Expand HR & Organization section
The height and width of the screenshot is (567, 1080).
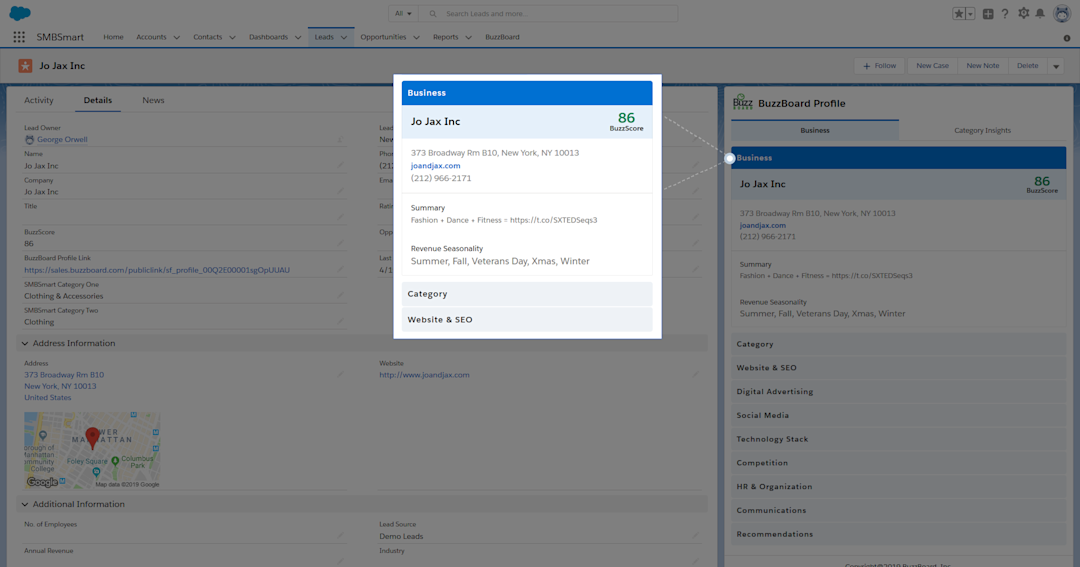coord(899,486)
